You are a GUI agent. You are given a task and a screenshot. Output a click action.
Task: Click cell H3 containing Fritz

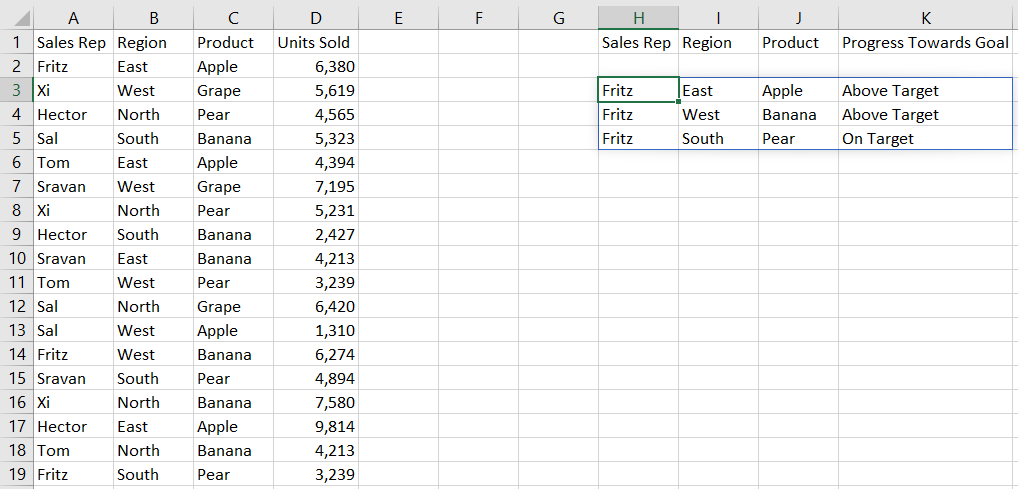pos(638,91)
